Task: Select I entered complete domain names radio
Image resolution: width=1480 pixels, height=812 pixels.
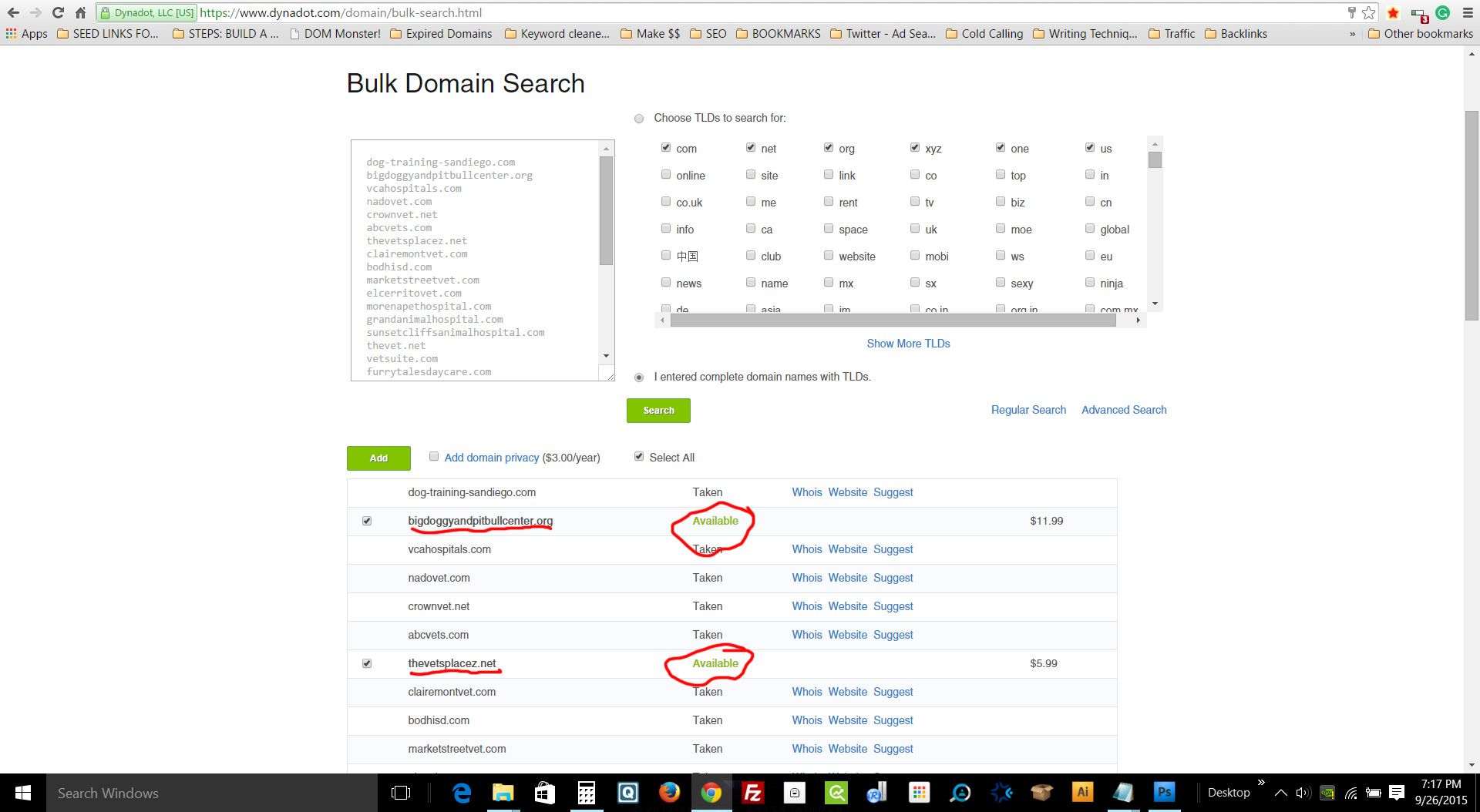Action: coord(639,377)
